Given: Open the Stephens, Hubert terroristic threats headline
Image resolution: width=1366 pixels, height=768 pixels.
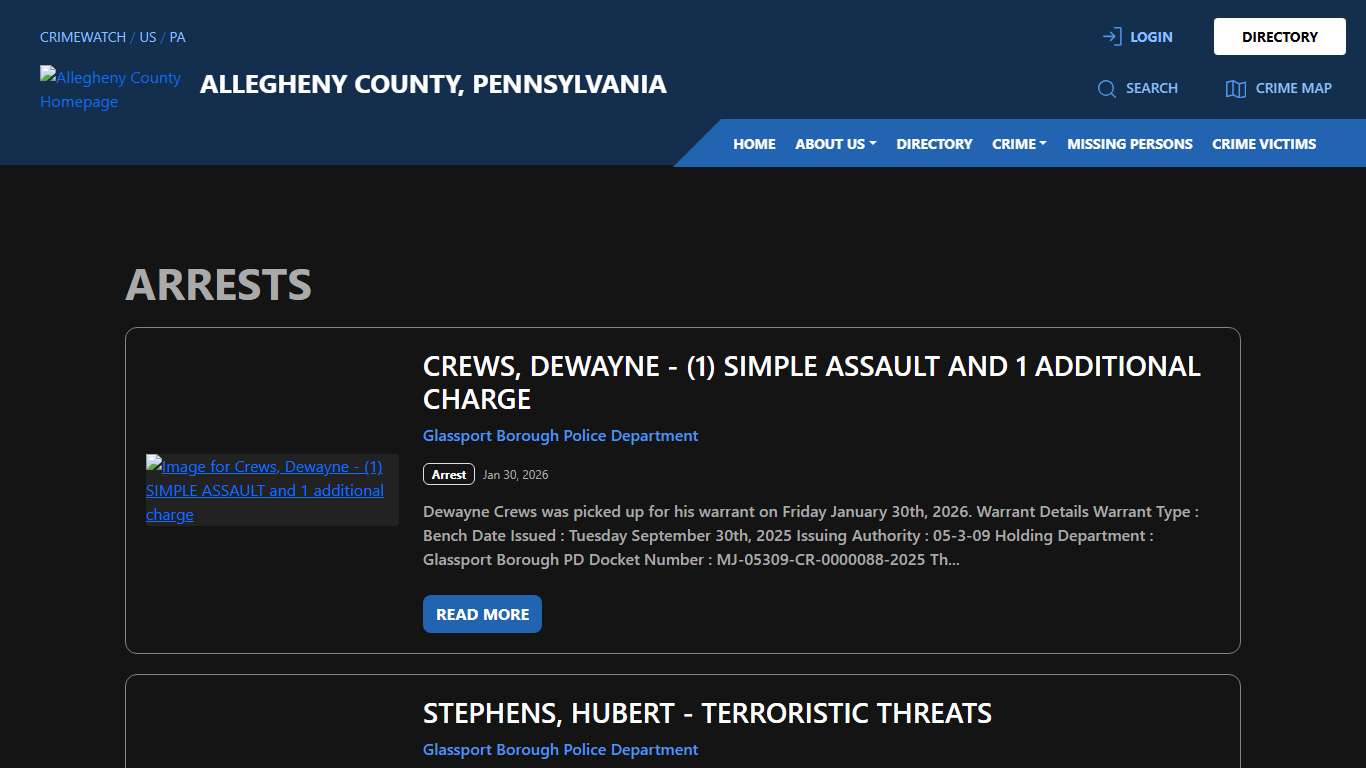Looking at the screenshot, I should pyautogui.click(x=707, y=713).
